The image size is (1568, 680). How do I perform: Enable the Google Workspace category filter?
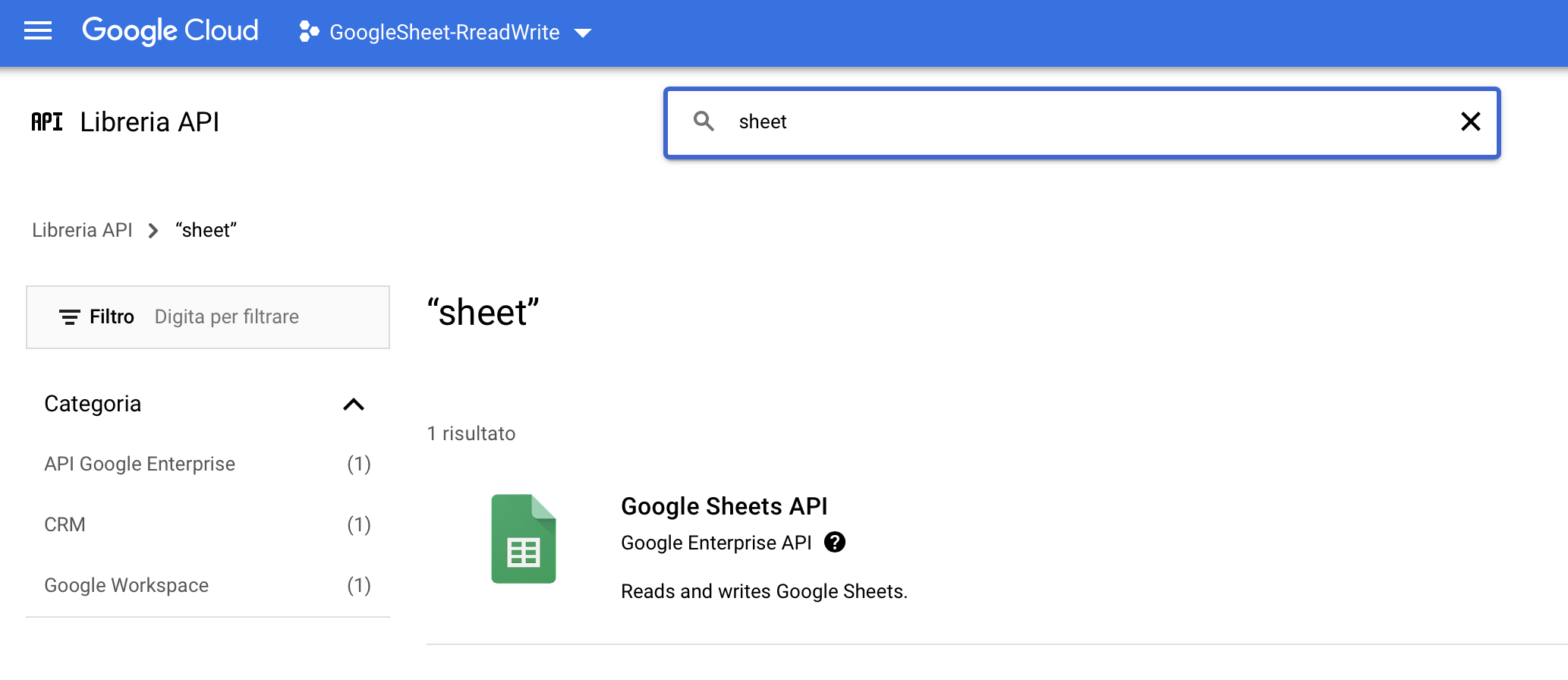pos(127,584)
